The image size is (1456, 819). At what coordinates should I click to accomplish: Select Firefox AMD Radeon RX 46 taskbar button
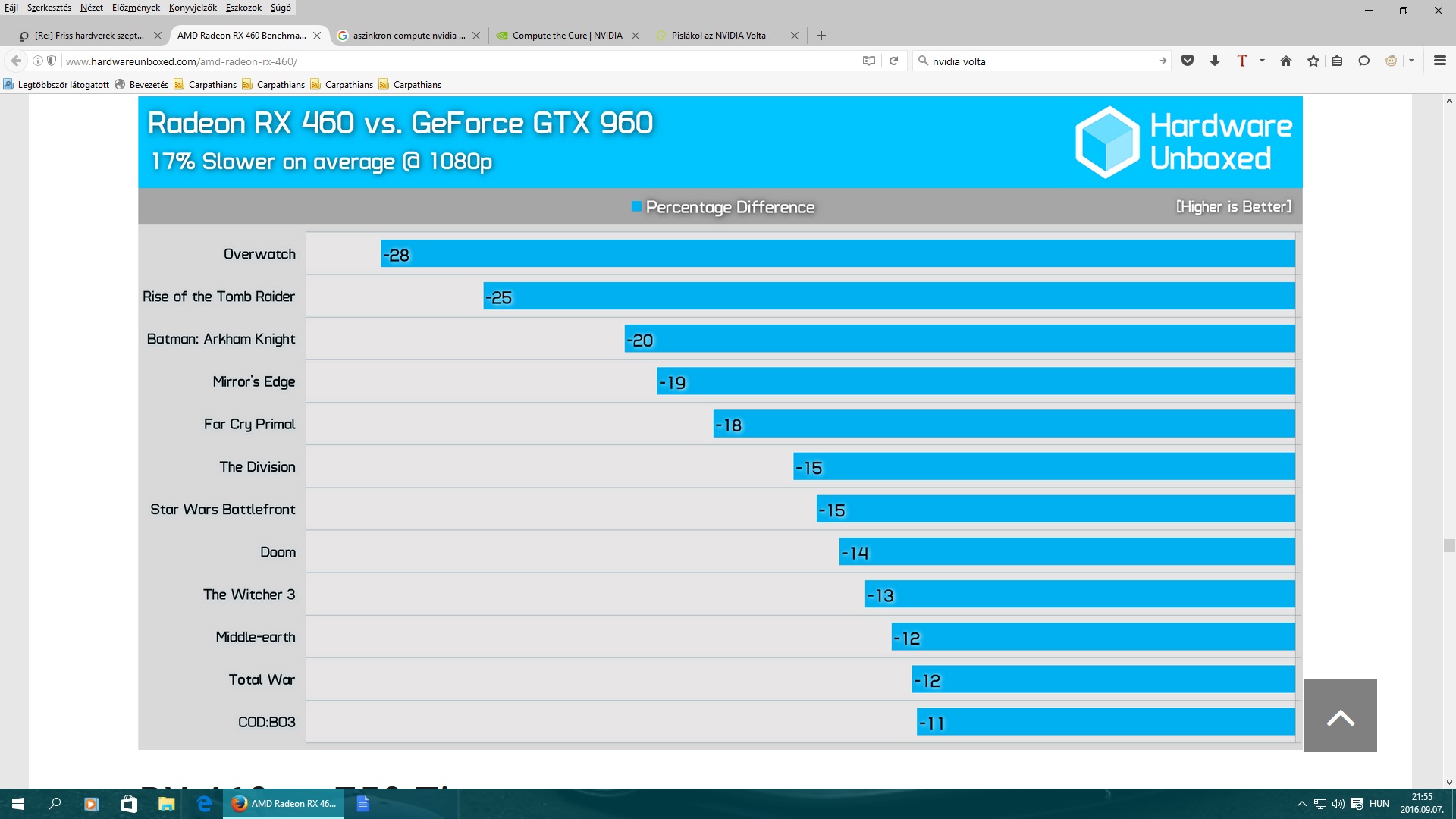click(284, 804)
